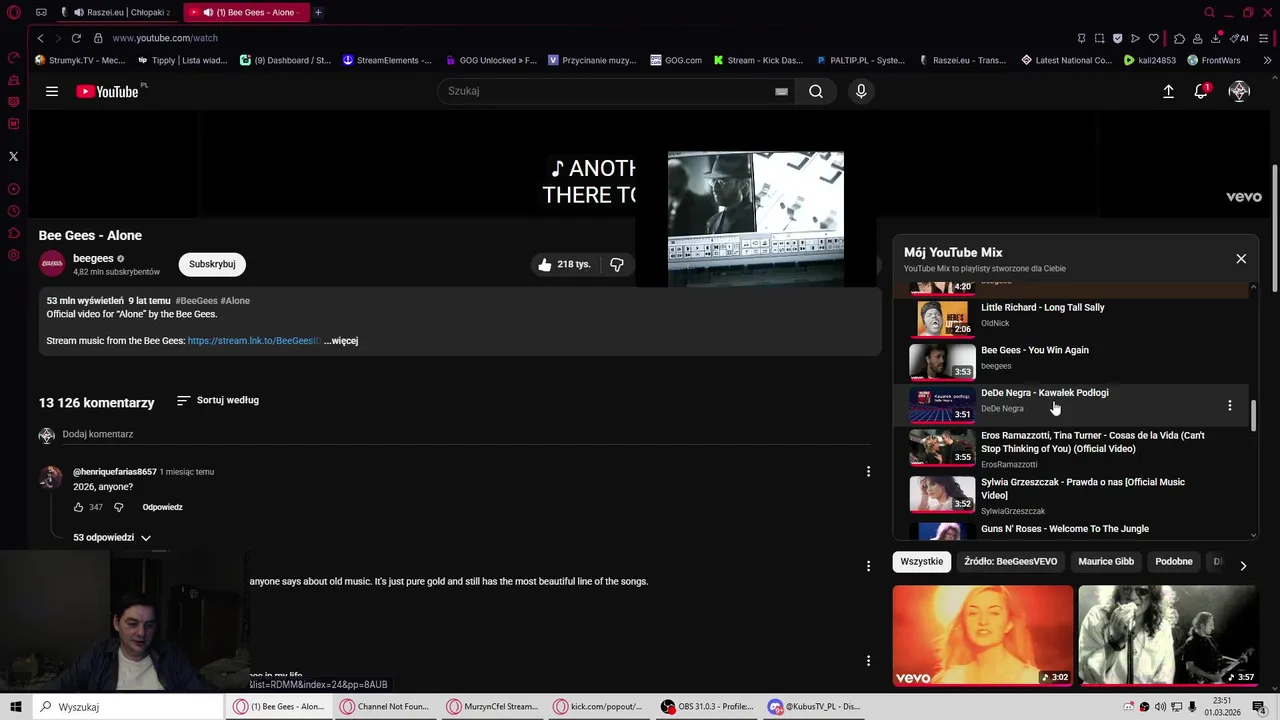Reload the page

[x=75, y=38]
